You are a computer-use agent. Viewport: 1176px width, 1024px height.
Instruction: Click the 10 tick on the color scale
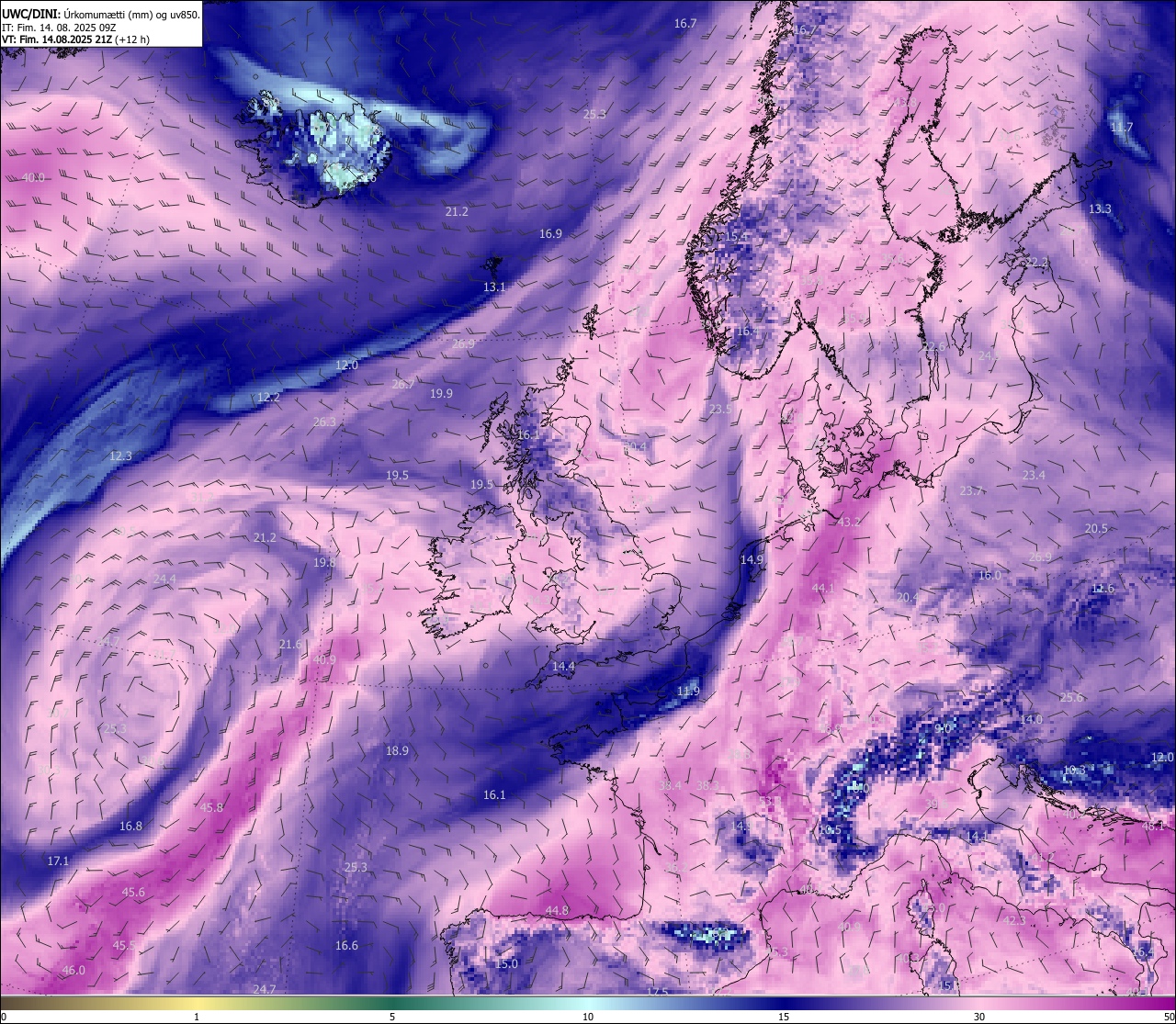point(588,1017)
